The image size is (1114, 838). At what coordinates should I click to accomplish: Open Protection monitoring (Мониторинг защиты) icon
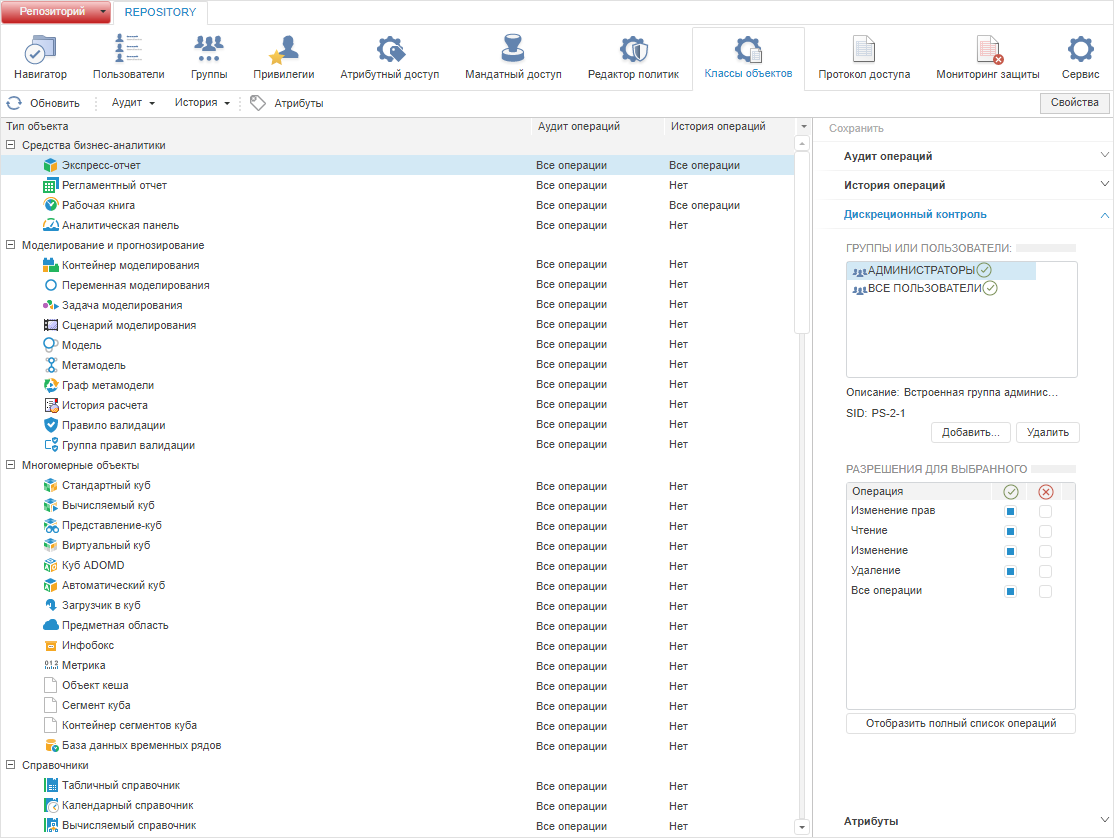(987, 50)
